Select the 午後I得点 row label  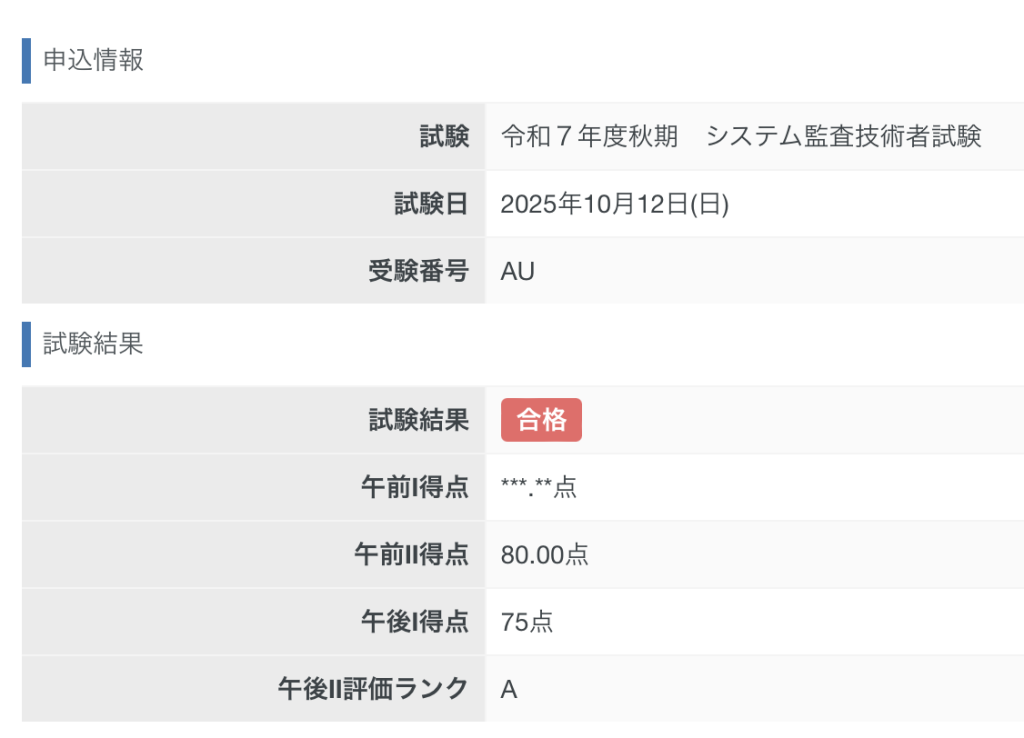click(414, 622)
